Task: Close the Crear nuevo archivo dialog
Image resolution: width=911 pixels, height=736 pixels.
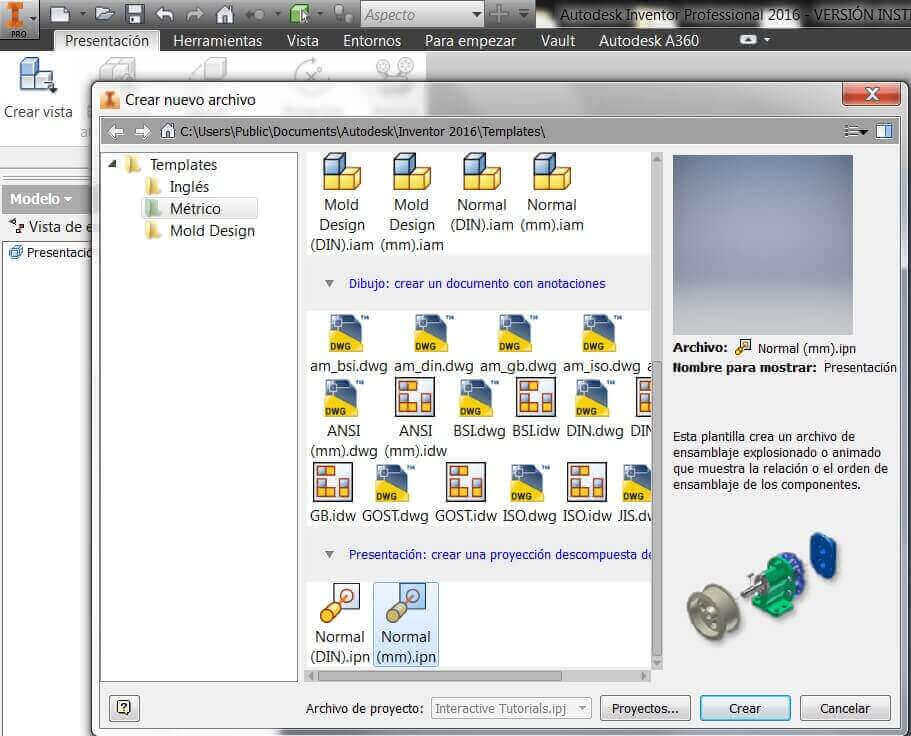Action: [x=871, y=94]
